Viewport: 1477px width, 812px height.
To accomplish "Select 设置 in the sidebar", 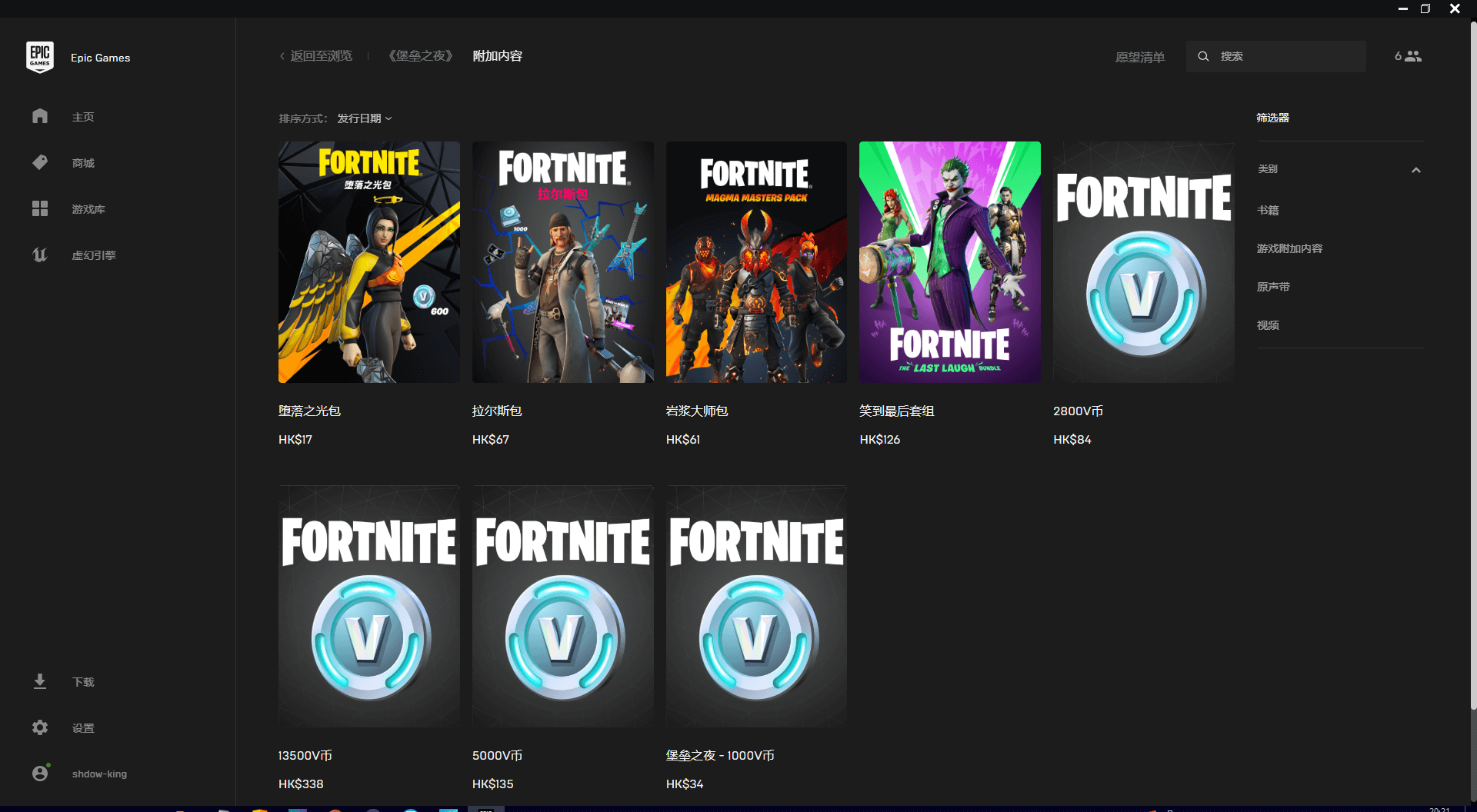I will (83, 728).
